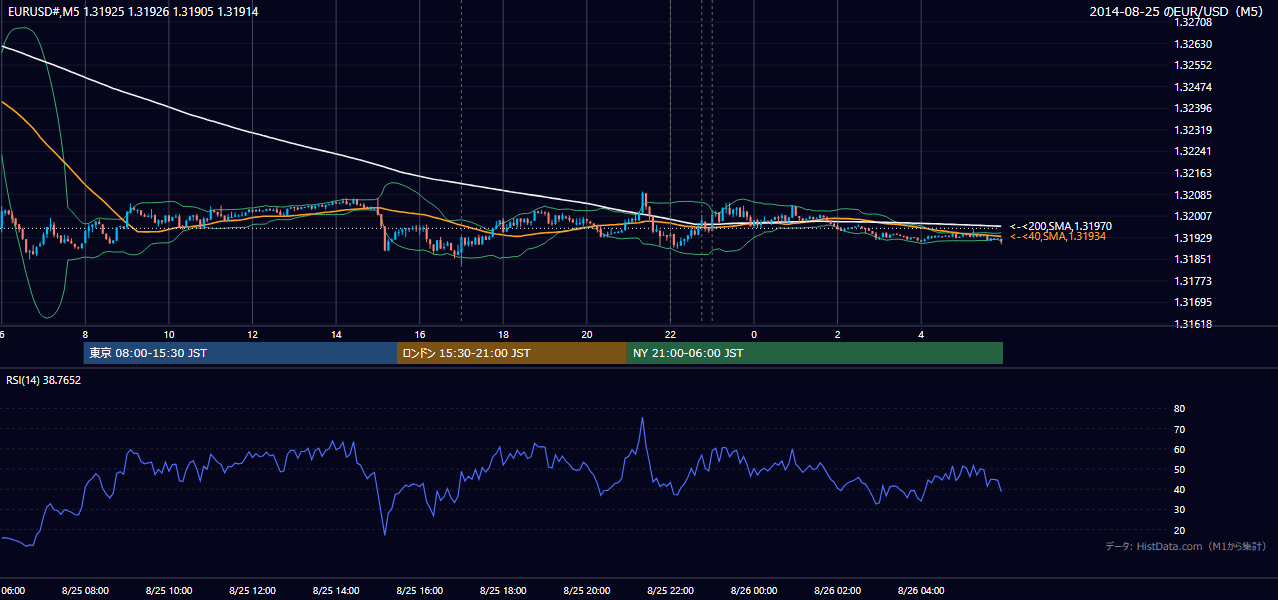Select the 東京 08:00-15:30 JST session bar
The image size is (1278, 600).
tap(240, 353)
